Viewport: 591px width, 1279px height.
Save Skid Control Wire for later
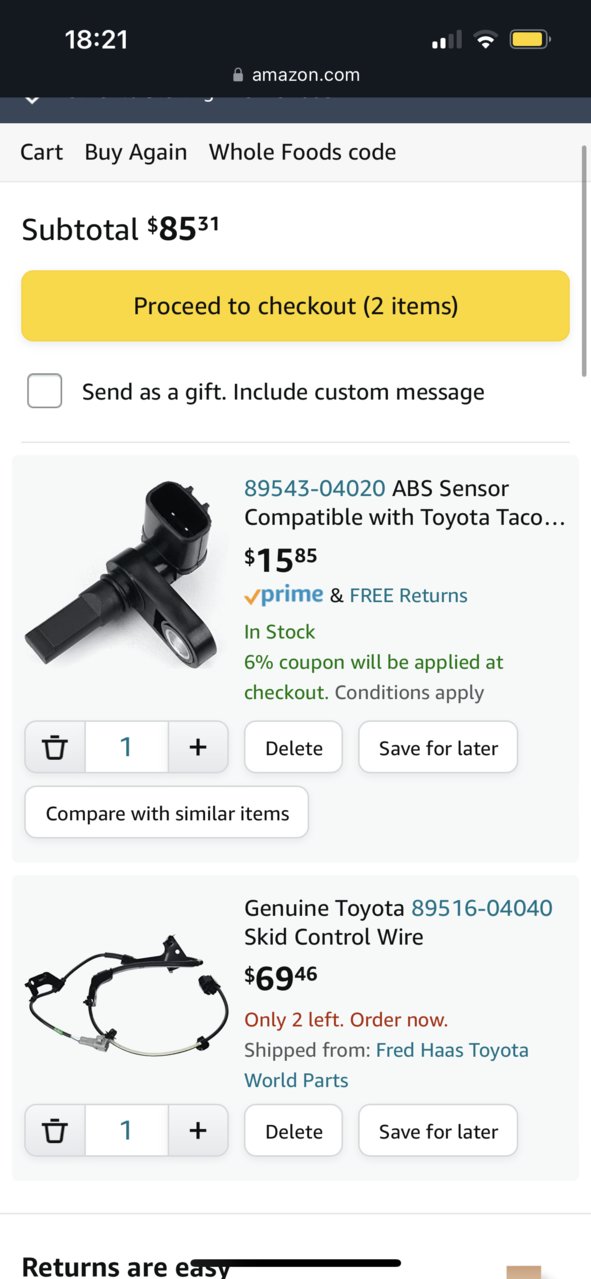tap(438, 1131)
